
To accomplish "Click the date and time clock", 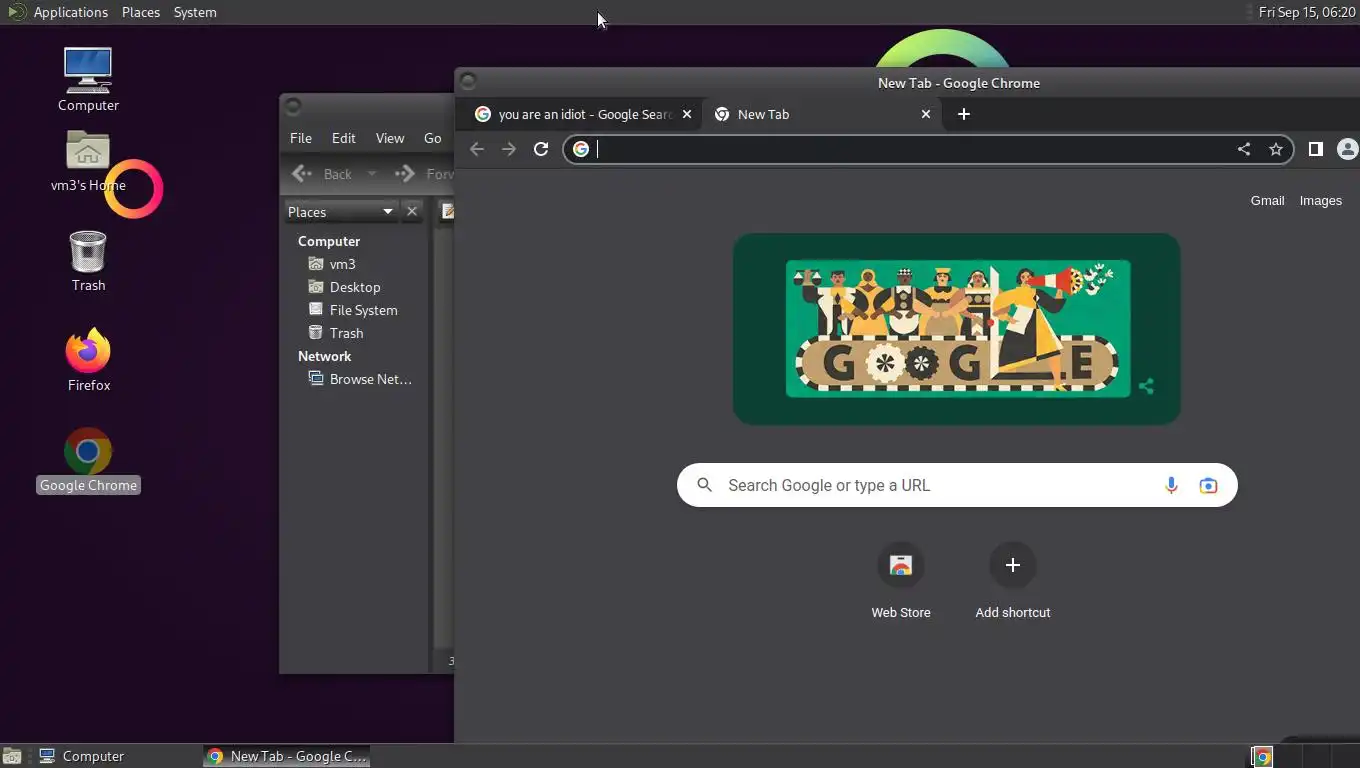I will 1306,12.
